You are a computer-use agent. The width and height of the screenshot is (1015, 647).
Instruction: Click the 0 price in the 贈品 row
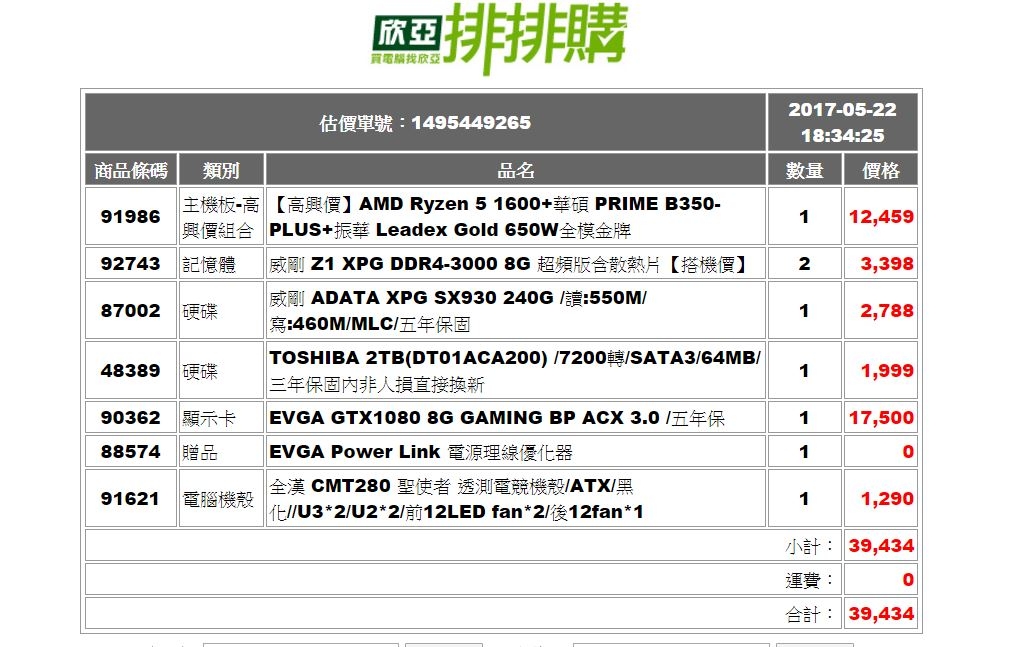tap(908, 452)
